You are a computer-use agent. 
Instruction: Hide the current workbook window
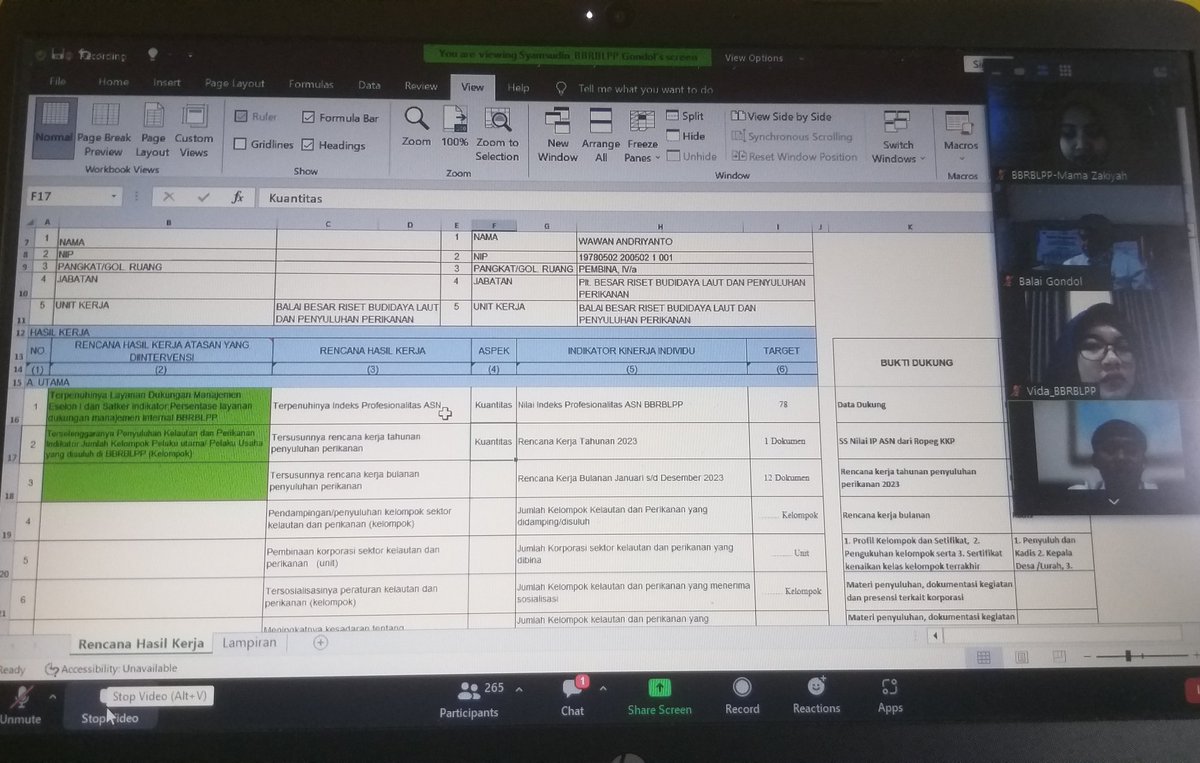pyautogui.click(x=685, y=136)
